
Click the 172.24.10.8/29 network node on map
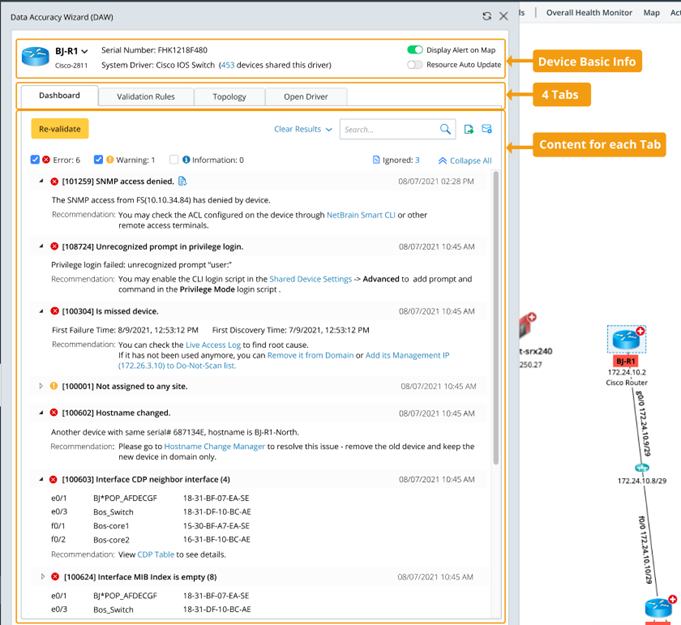642,468
